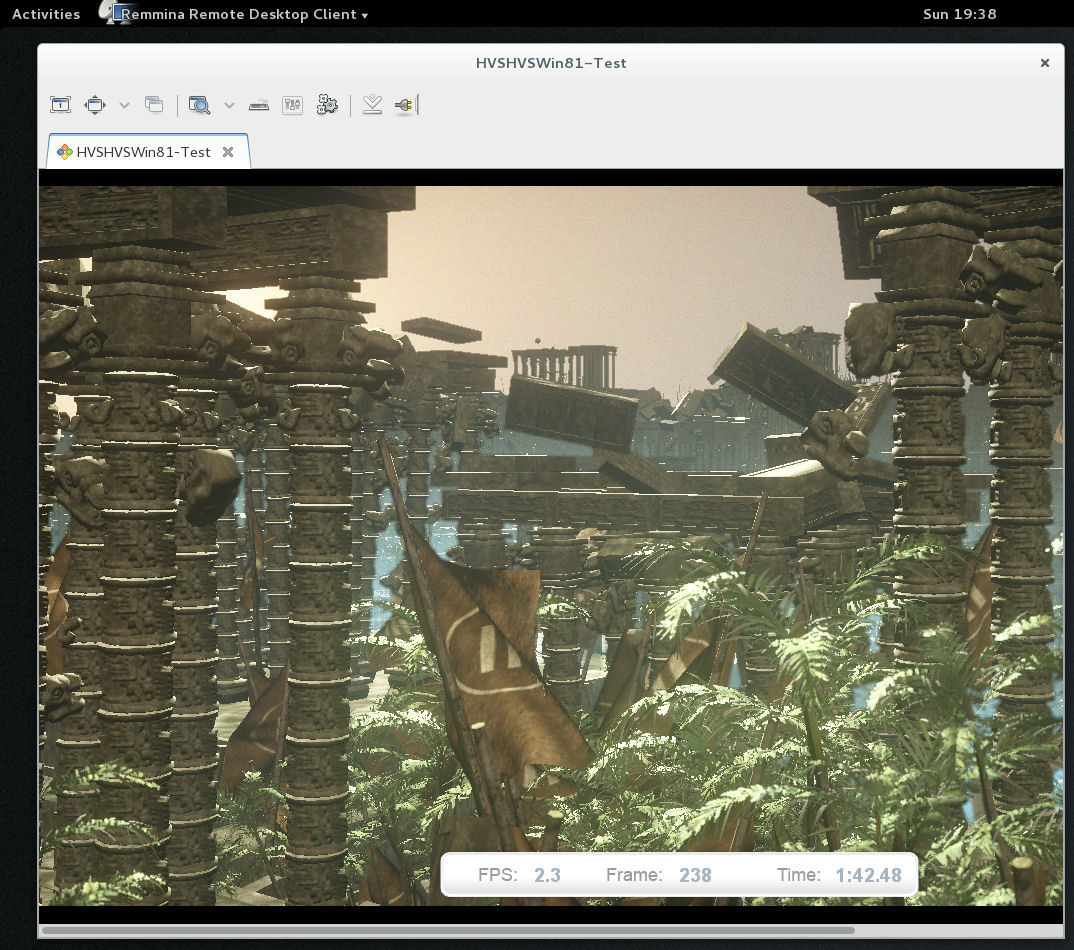Viewport: 1074px width, 950px height.
Task: Click the Time value 1:42.48
Action: click(x=869, y=875)
